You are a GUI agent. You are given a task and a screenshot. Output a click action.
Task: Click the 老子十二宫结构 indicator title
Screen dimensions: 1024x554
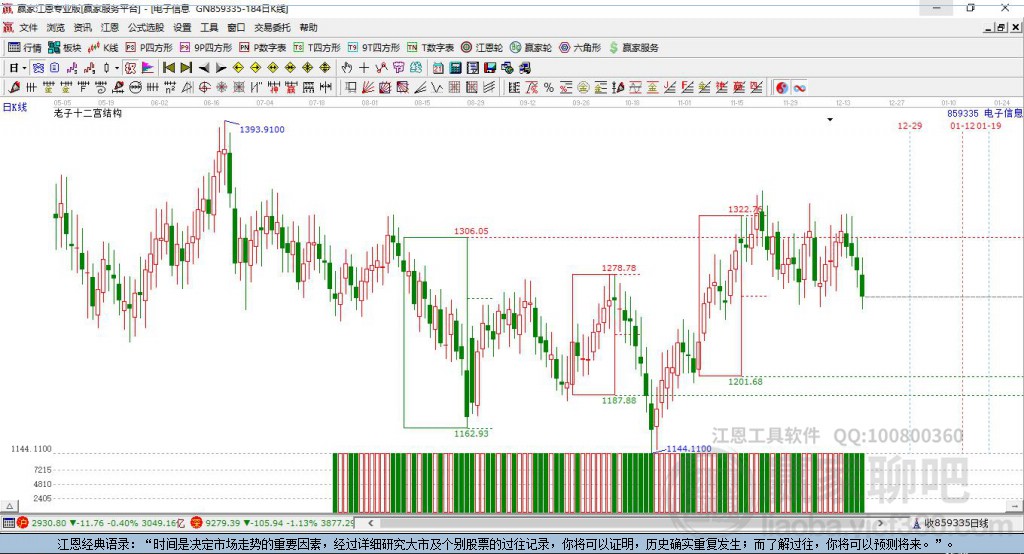[88, 113]
